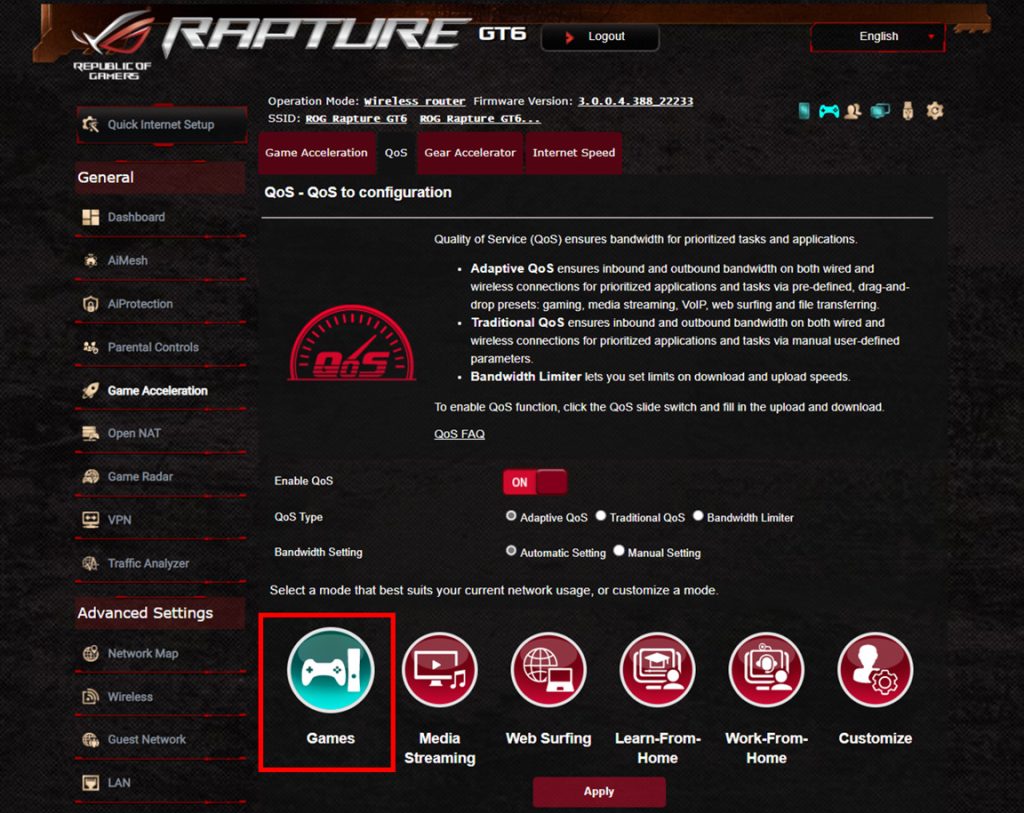Click the Logout button
1024x813 pixels.
(x=600, y=37)
